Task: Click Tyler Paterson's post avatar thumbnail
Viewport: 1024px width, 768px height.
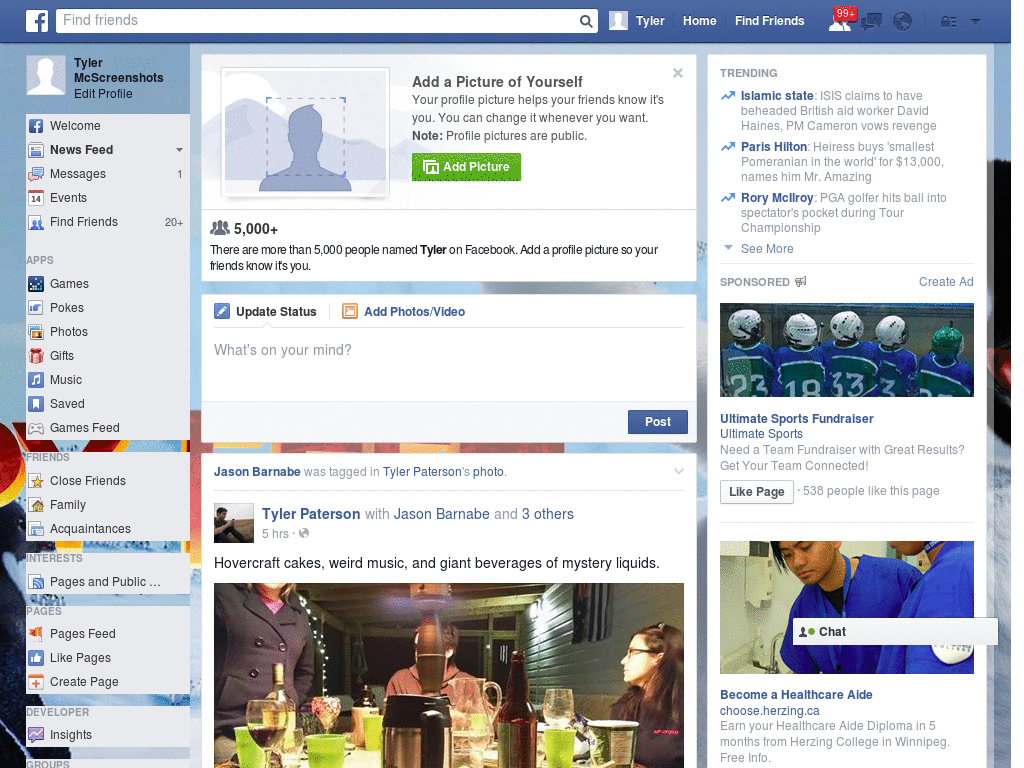Action: point(234,523)
